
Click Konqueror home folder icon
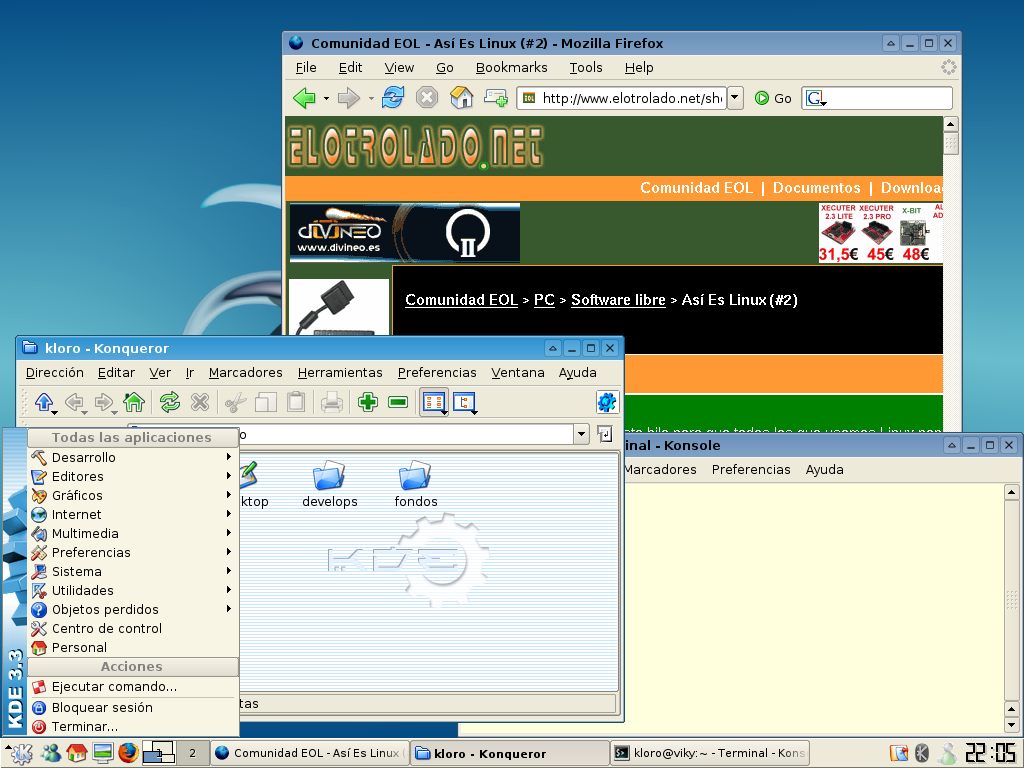coord(134,402)
